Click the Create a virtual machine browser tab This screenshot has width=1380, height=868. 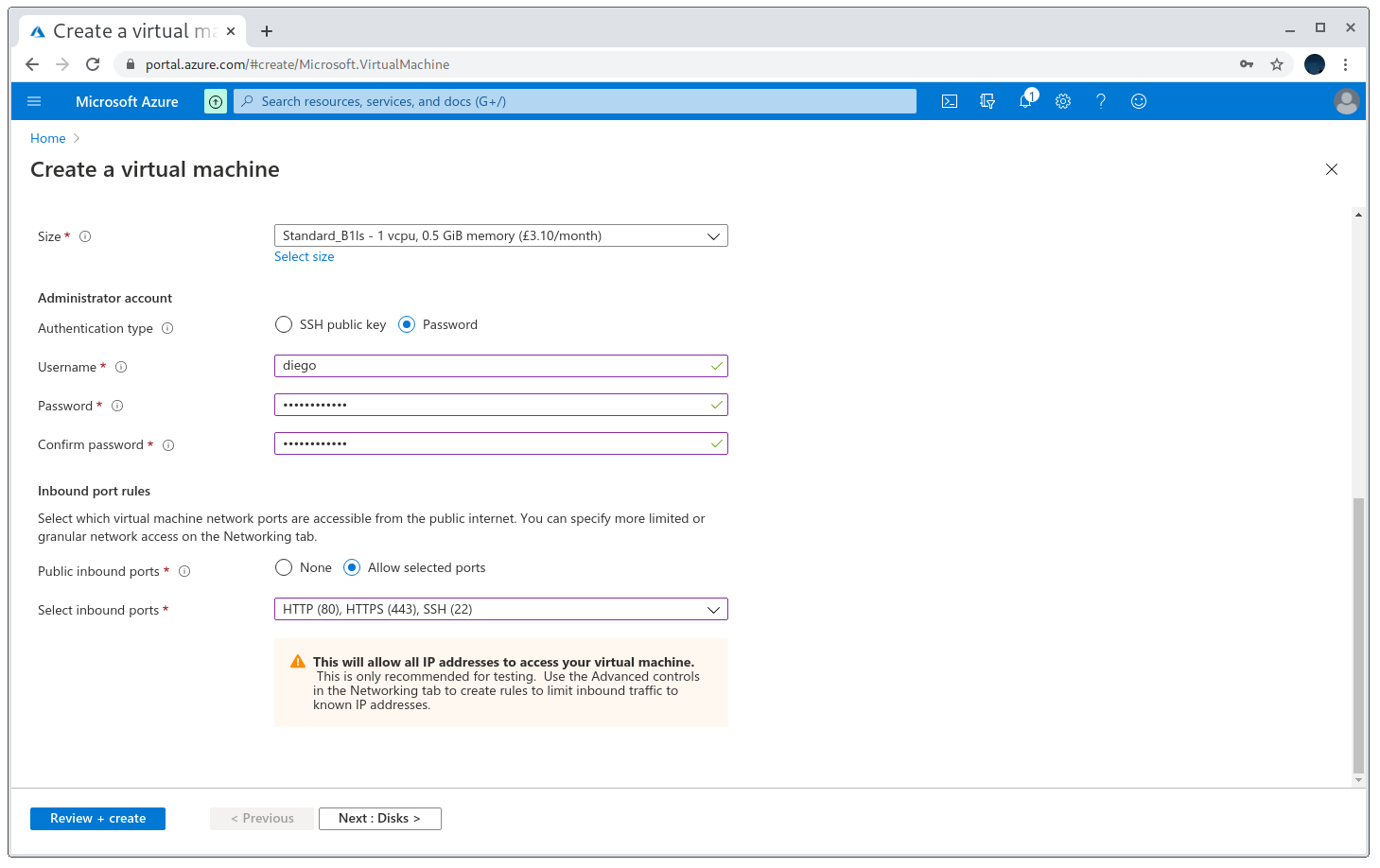[x=132, y=31]
